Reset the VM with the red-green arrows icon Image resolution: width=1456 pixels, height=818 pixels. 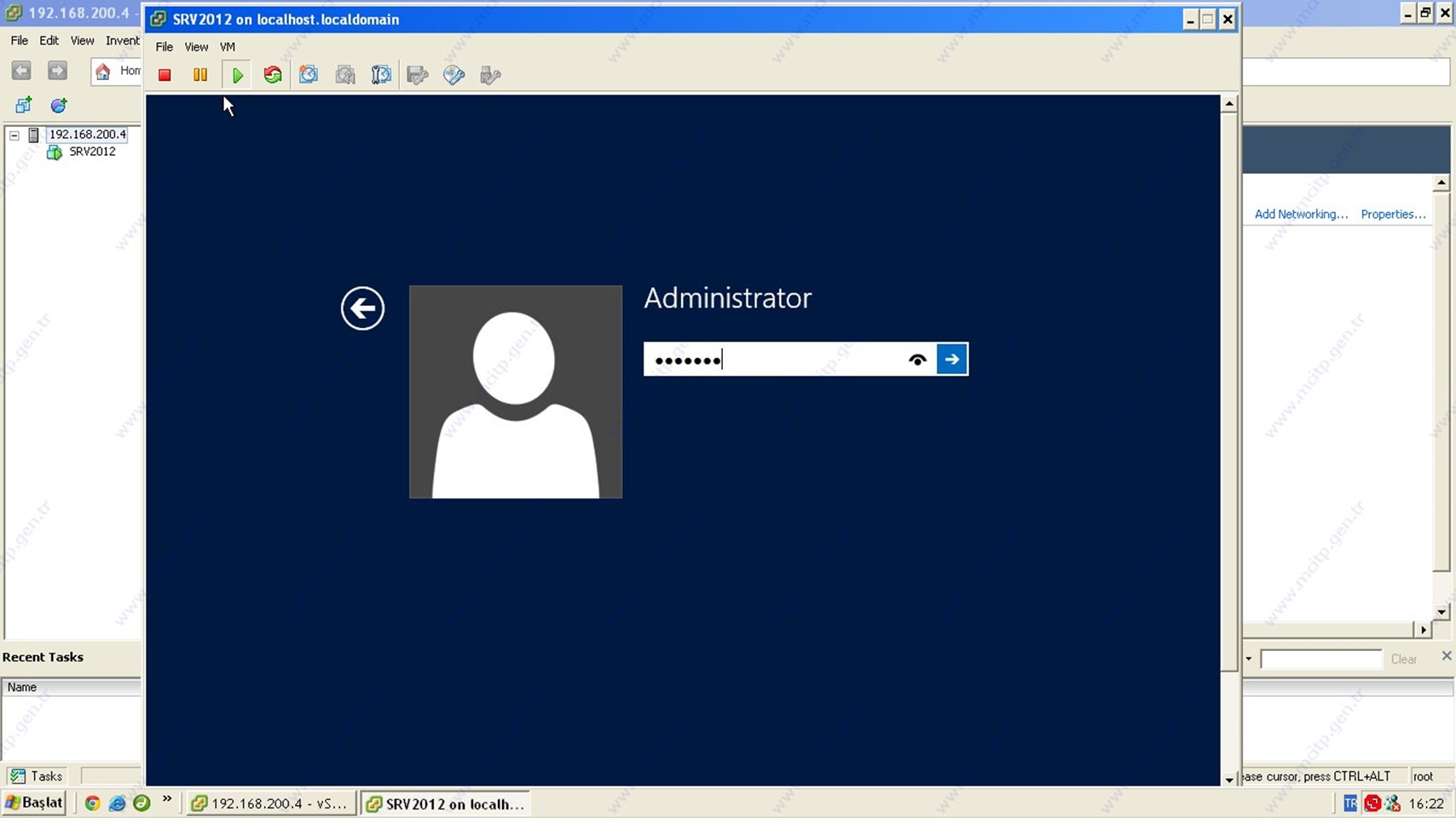click(273, 75)
